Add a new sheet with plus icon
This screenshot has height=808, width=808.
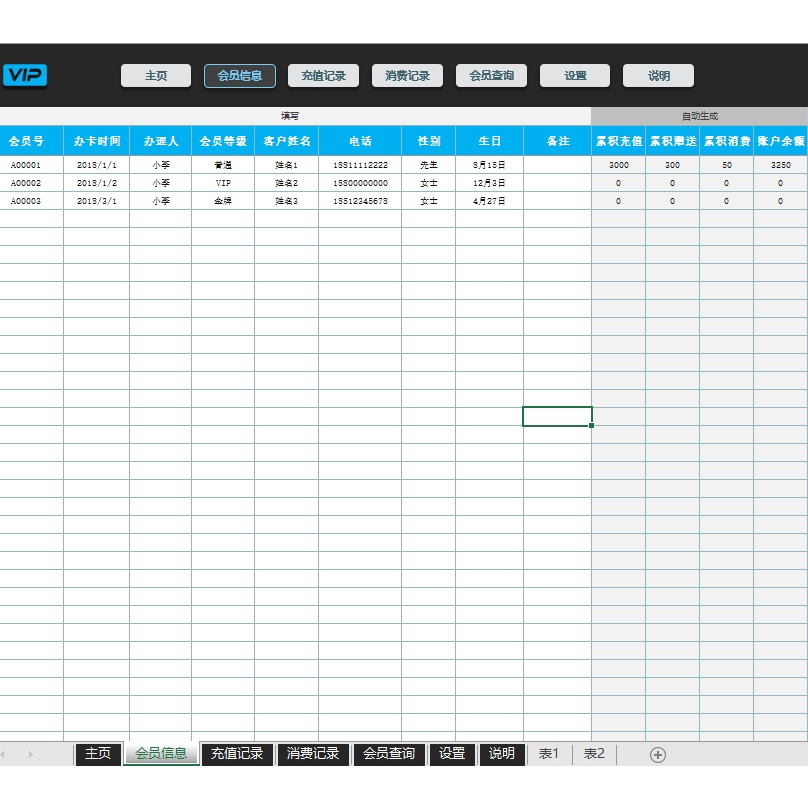[657, 755]
